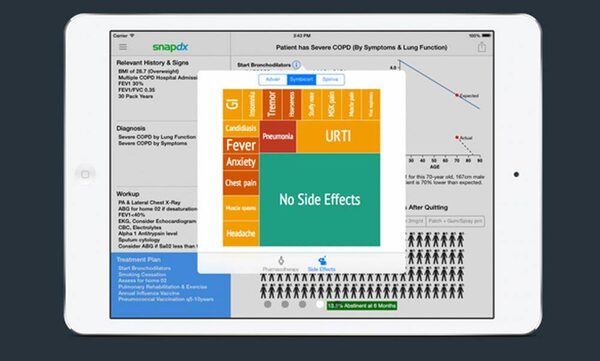Select the active white page indicator dot

(x=320, y=304)
